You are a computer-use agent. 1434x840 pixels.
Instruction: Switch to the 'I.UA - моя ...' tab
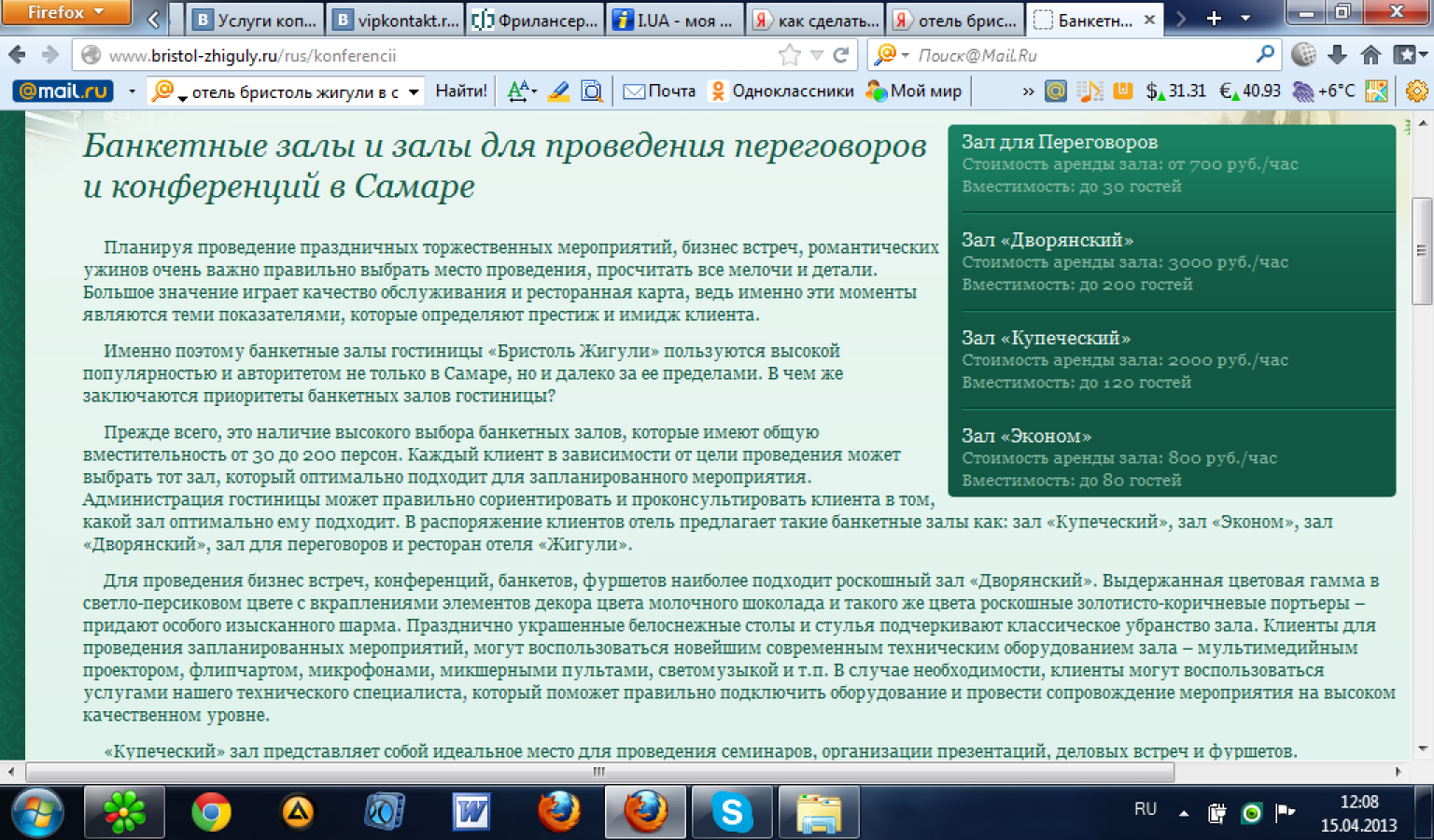pyautogui.click(x=675, y=20)
